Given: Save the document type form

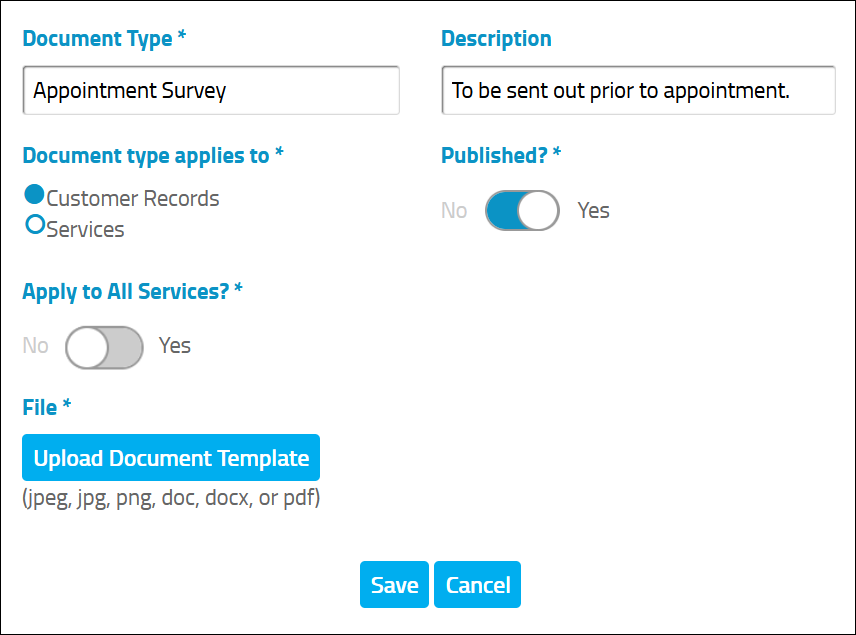Looking at the screenshot, I should (x=394, y=584).
